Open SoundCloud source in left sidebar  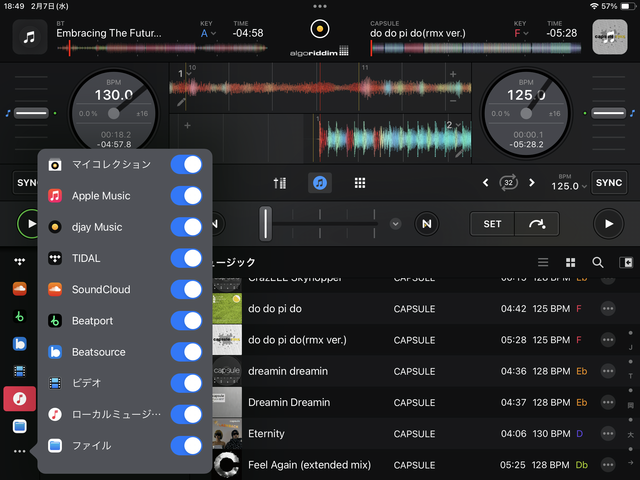click(18, 289)
